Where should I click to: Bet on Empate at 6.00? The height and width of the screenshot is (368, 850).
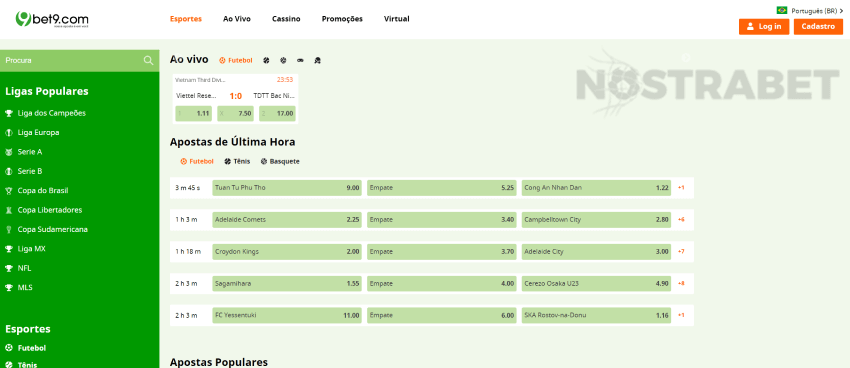tap(442, 315)
